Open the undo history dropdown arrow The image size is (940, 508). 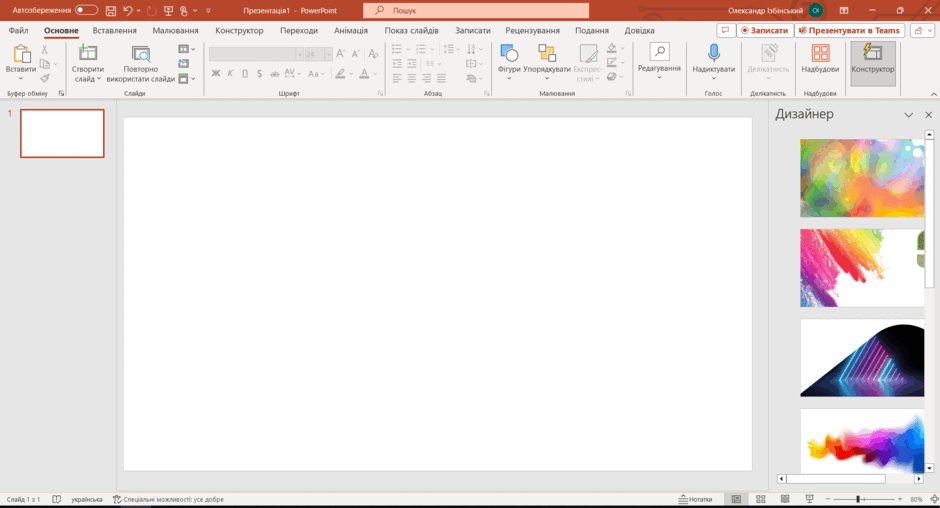click(x=138, y=10)
